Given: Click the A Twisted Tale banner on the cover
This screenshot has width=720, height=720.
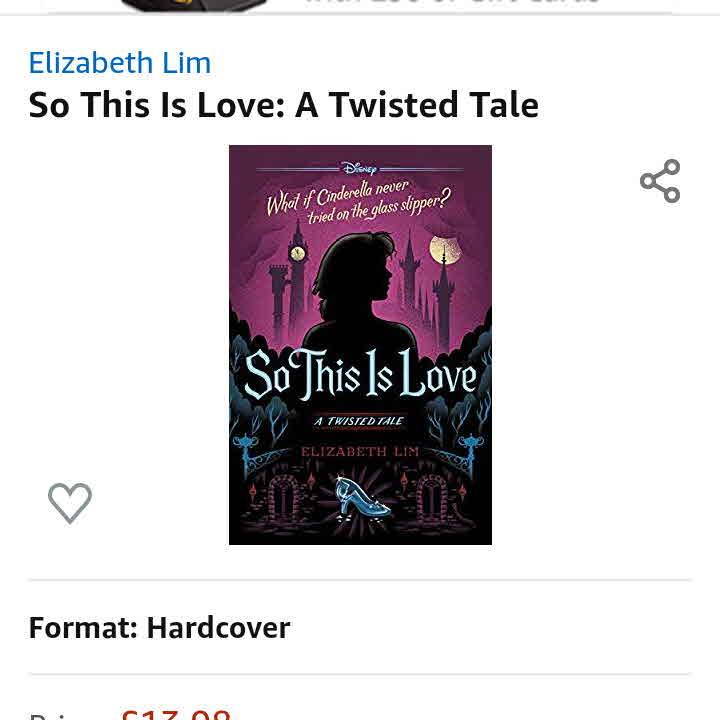Looking at the screenshot, I should click(360, 422).
